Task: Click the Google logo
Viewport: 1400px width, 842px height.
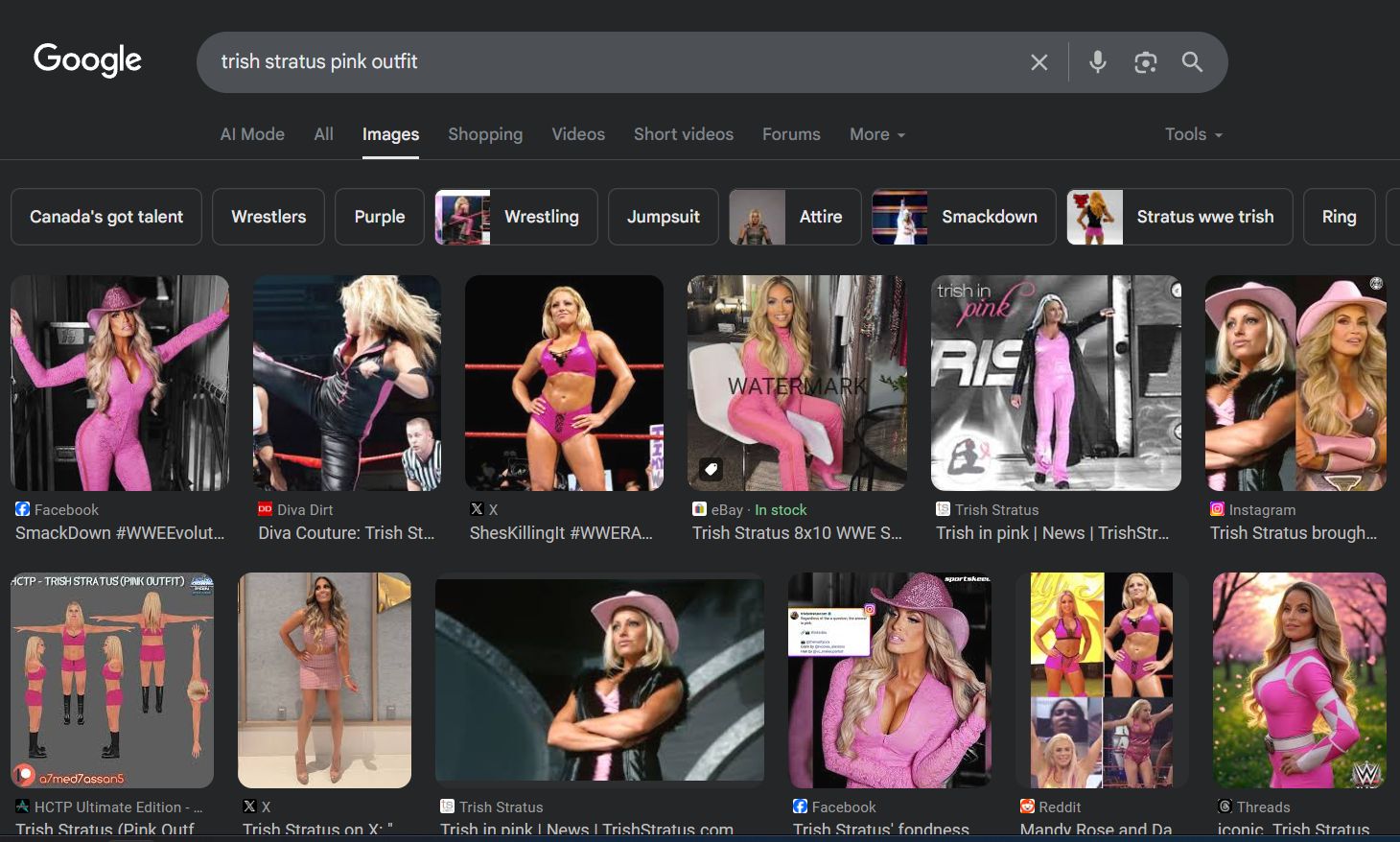Action: (87, 59)
